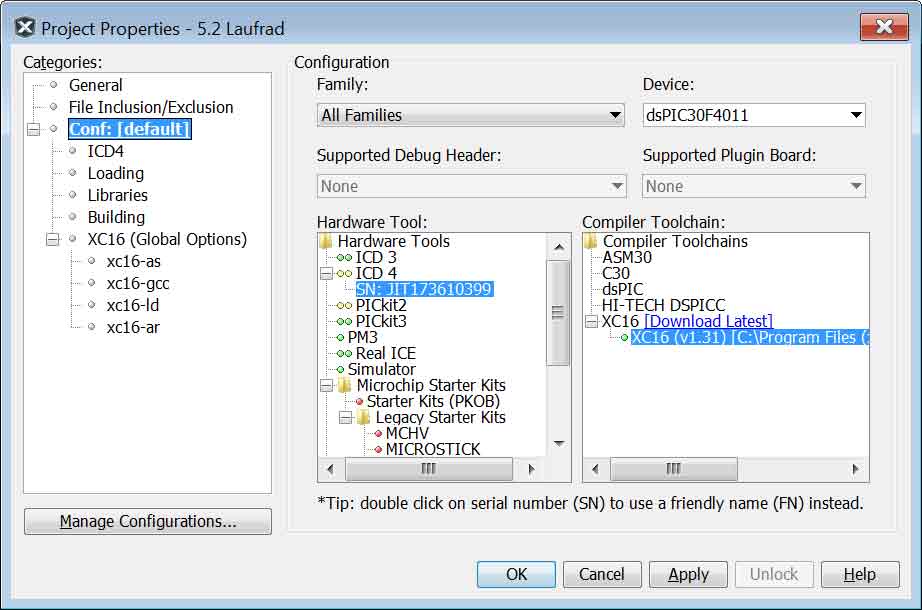Click the ICD 3 green status dots
This screenshot has height=610, width=922.
tap(345, 258)
